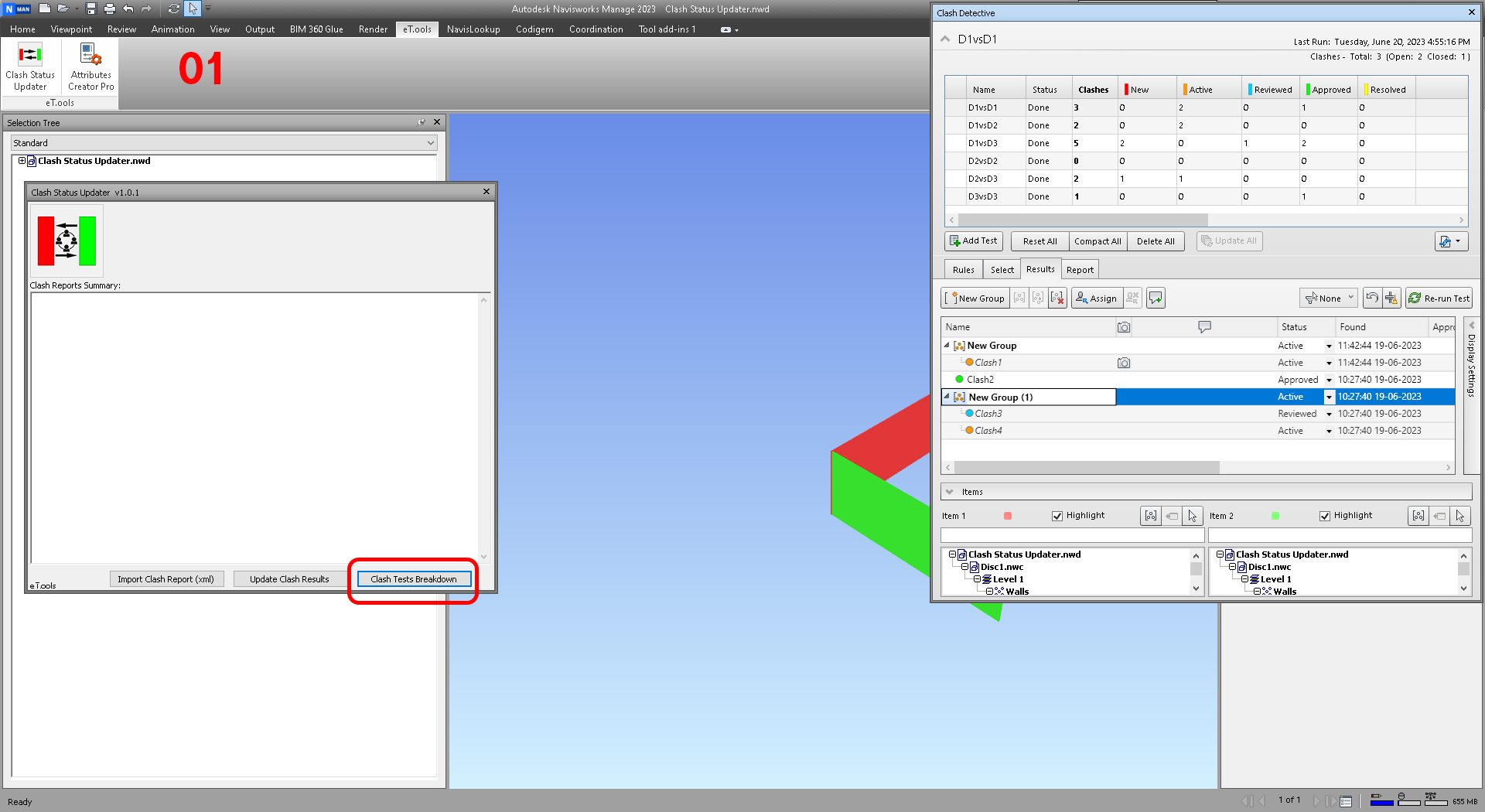Open the Navisworks application menu button
This screenshot has width=1485, height=812.
[17, 9]
